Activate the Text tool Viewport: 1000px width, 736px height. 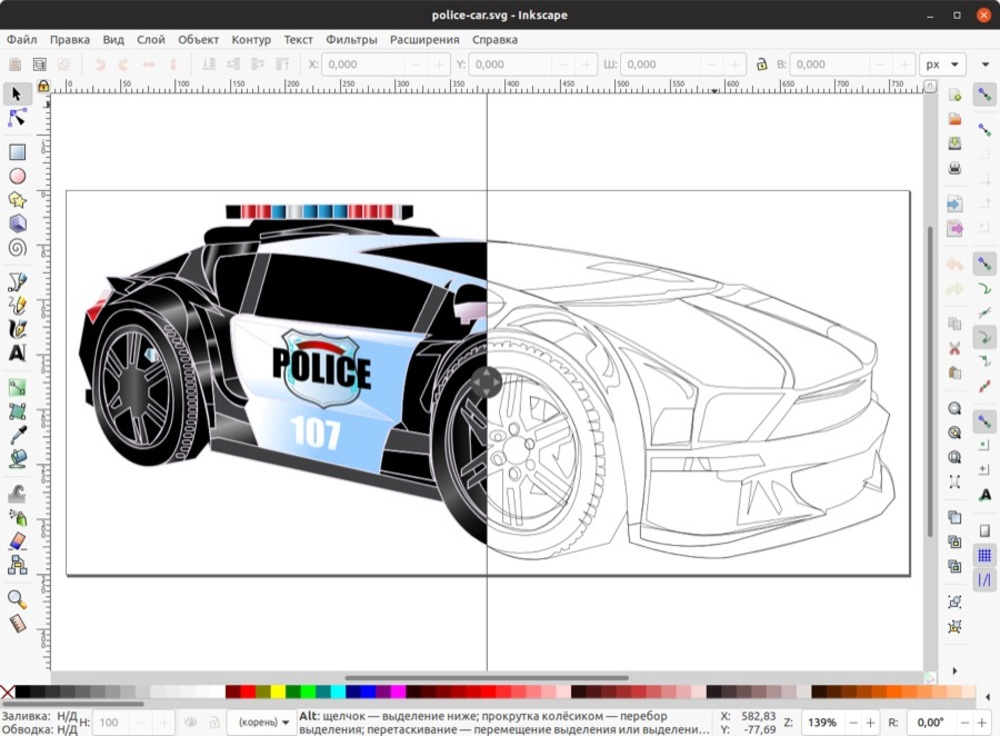(x=17, y=353)
